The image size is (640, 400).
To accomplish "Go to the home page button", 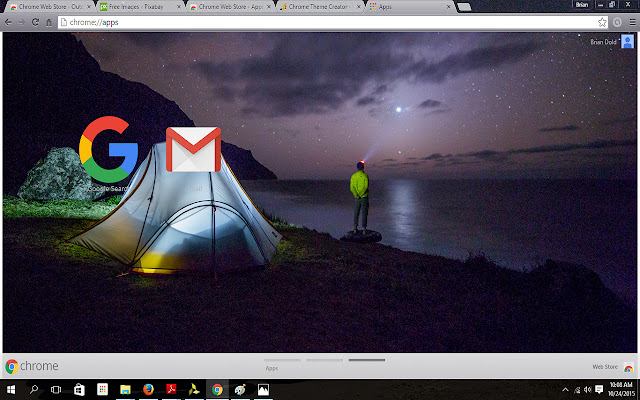I will click(x=49, y=22).
